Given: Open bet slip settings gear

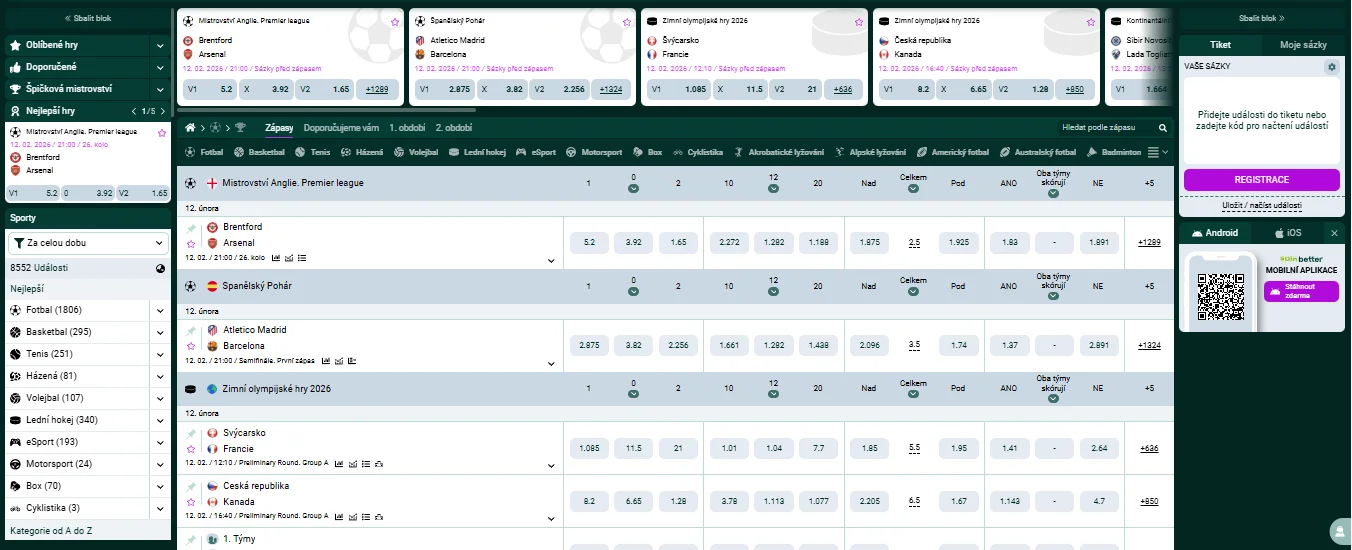Looking at the screenshot, I should tap(1331, 67).
